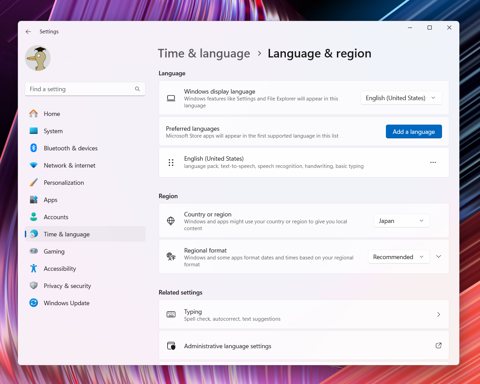Open Personalization settings

(85, 183)
